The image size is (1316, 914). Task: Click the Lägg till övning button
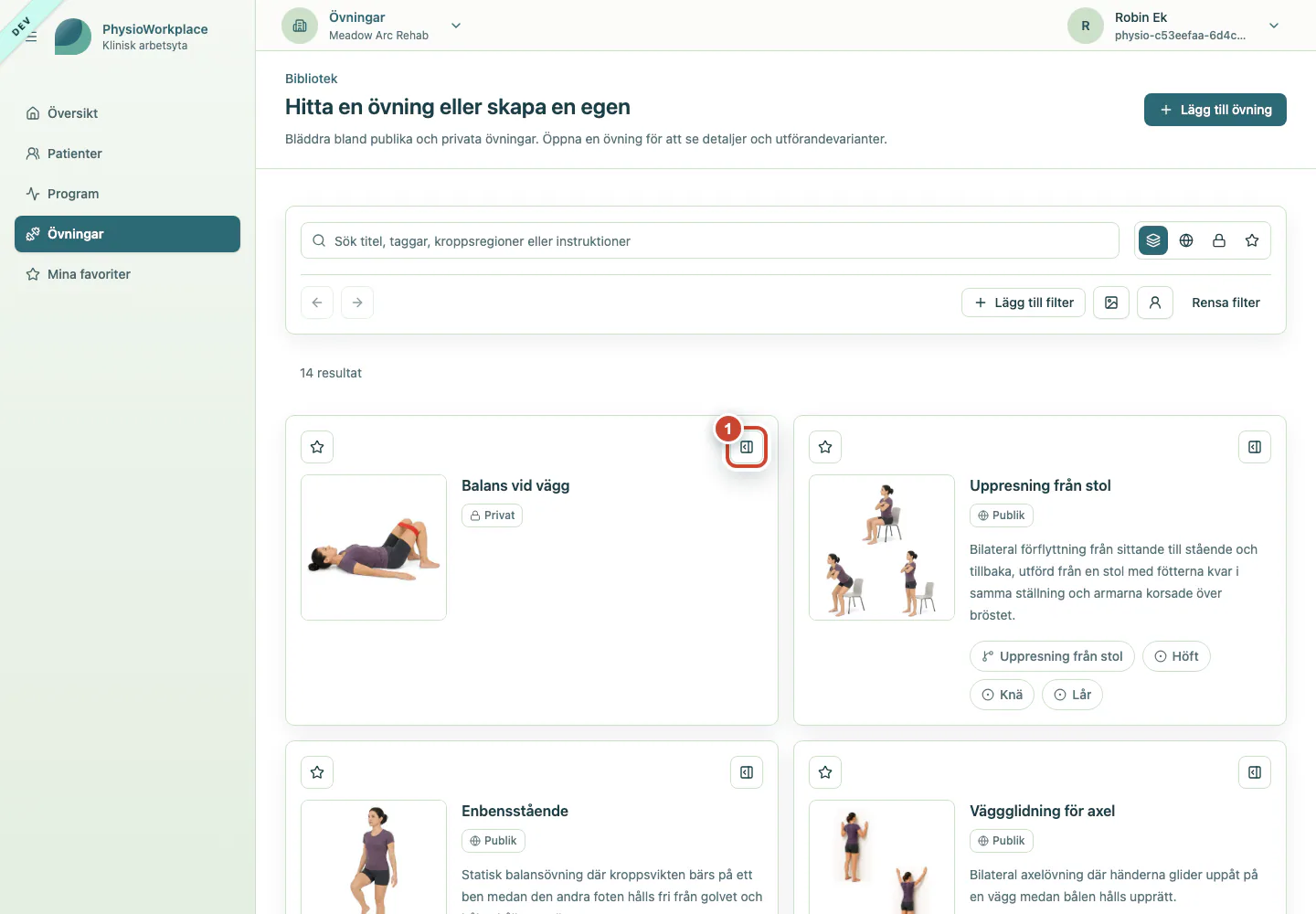[x=1215, y=110]
